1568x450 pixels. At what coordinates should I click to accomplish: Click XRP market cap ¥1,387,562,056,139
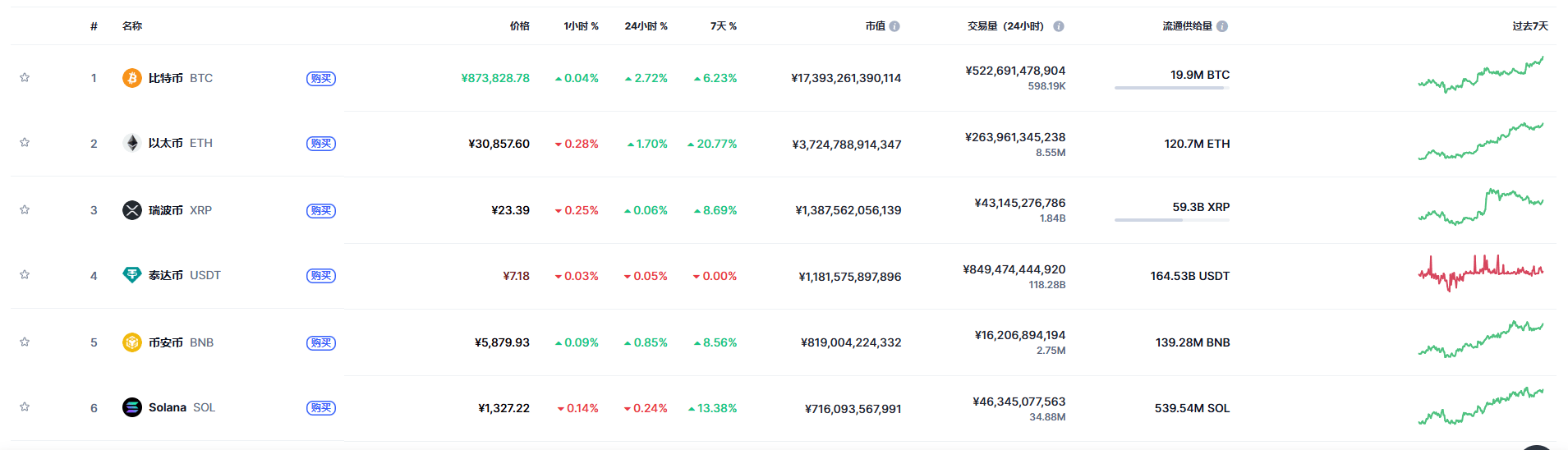848,210
